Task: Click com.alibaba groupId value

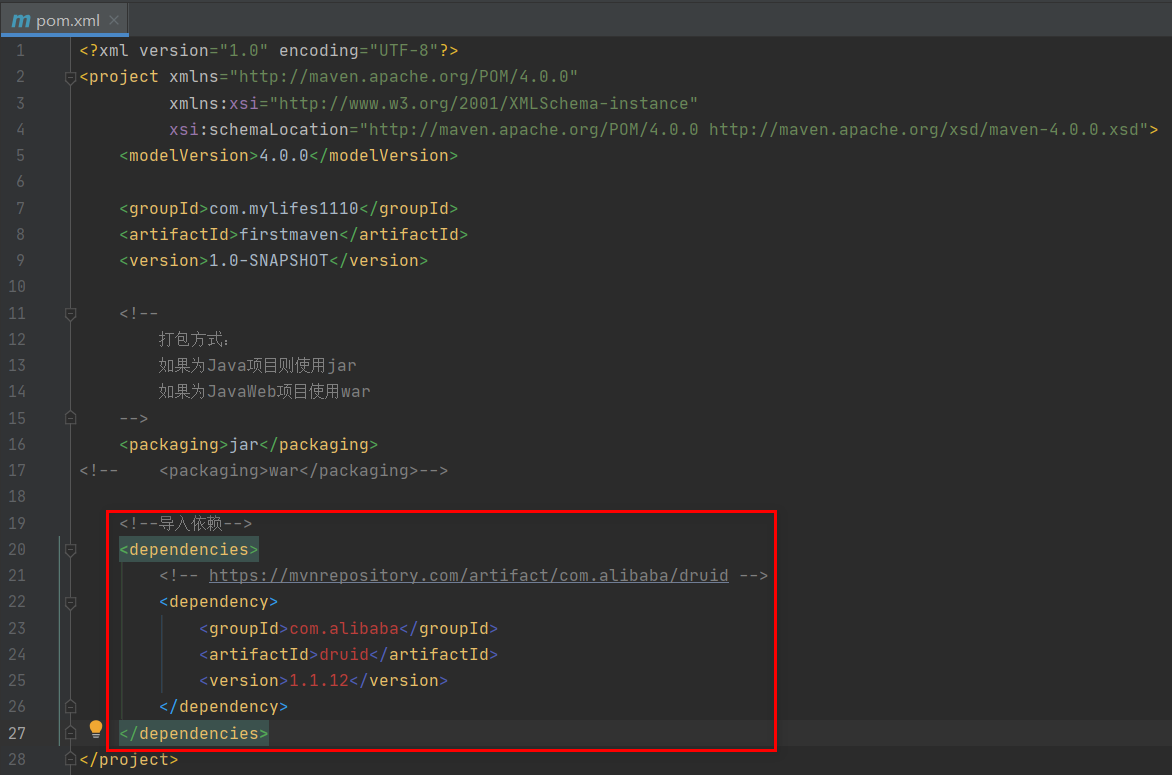Action: tap(344, 629)
